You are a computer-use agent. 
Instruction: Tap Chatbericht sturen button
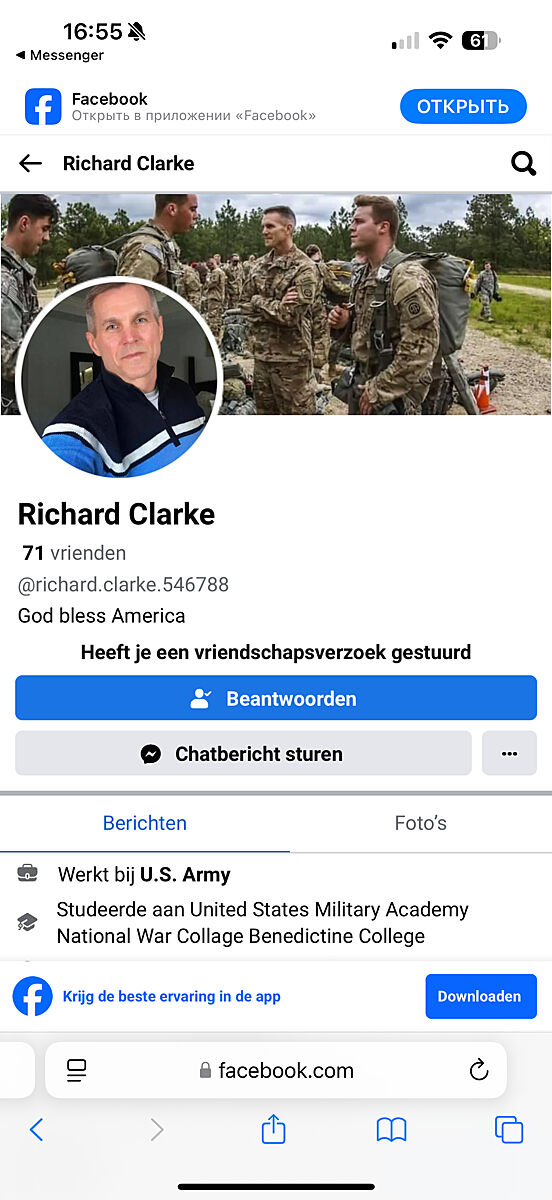pyautogui.click(x=243, y=753)
